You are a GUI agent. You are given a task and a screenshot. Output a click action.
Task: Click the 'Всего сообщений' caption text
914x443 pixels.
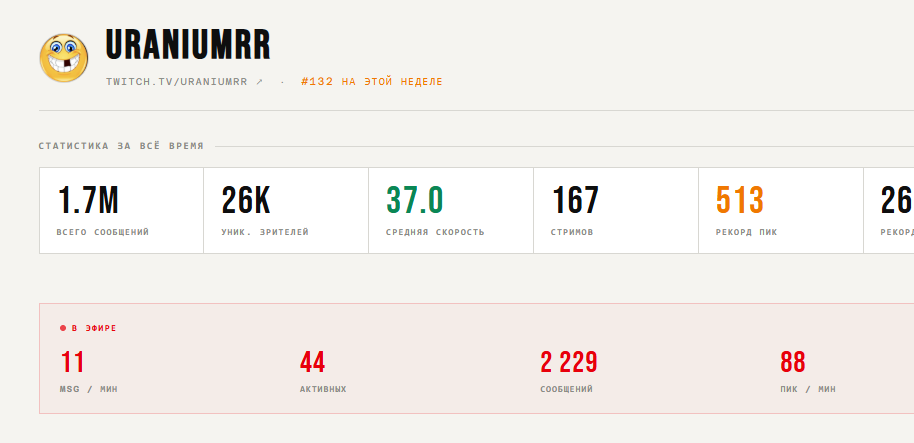point(103,232)
